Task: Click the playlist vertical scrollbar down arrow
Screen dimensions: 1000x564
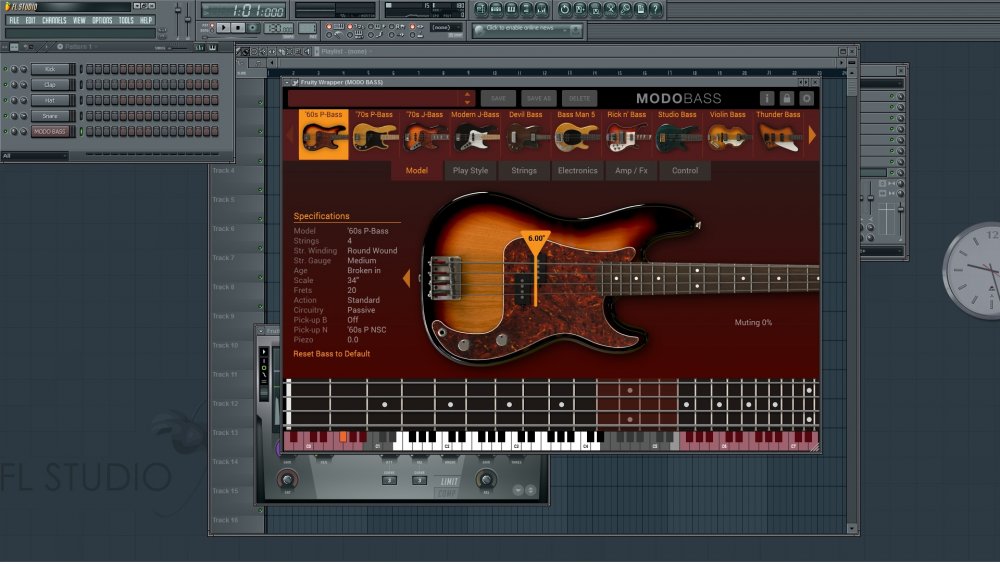Action: (851, 528)
